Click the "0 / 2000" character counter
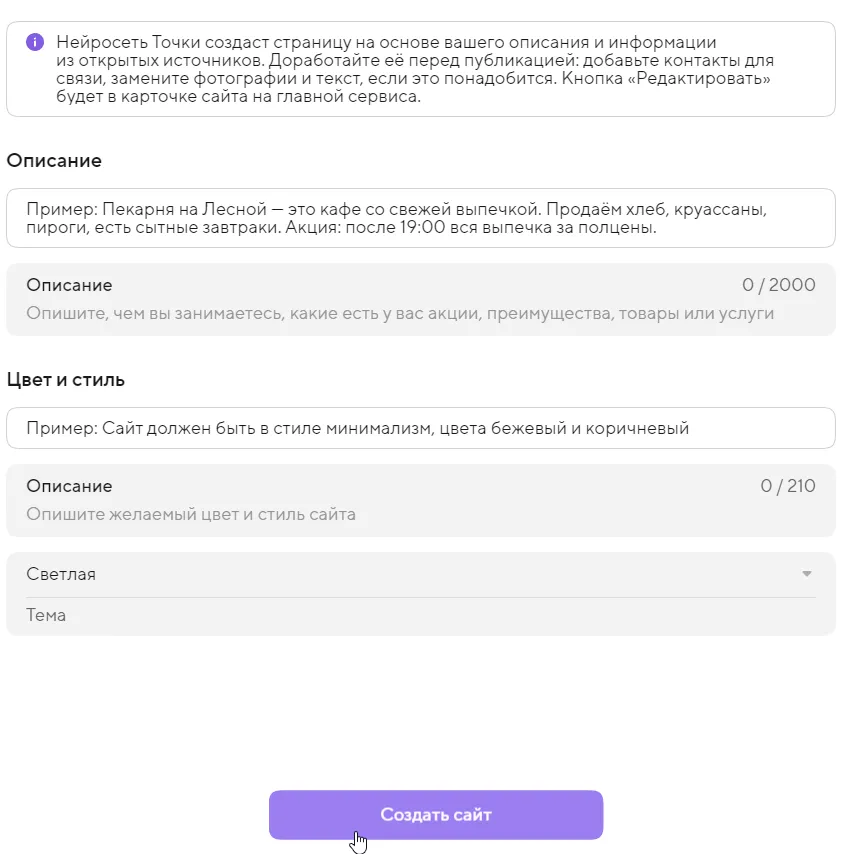Viewport: 841px width, 854px height. 778,285
